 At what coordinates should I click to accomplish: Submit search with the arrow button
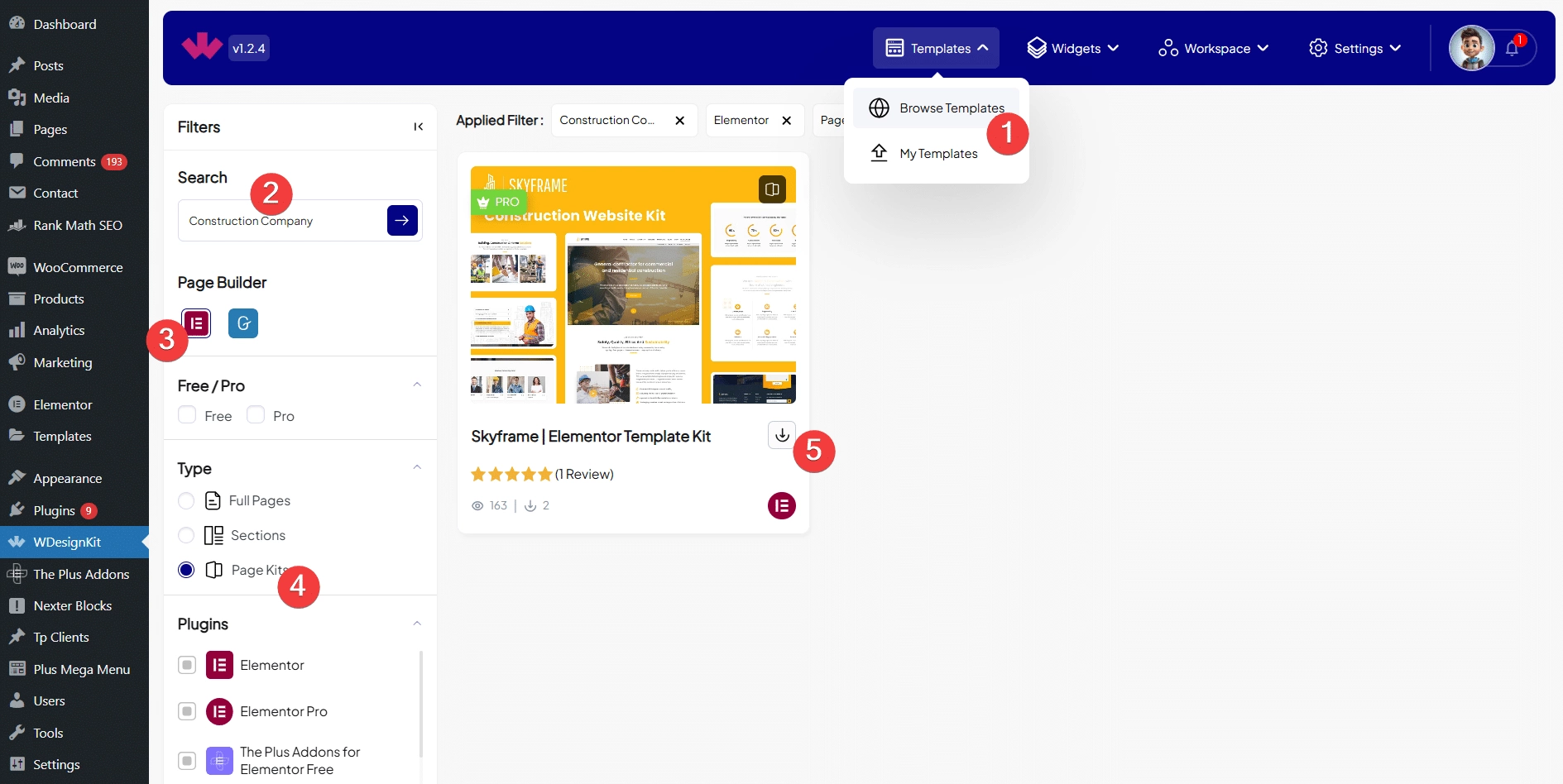(402, 221)
